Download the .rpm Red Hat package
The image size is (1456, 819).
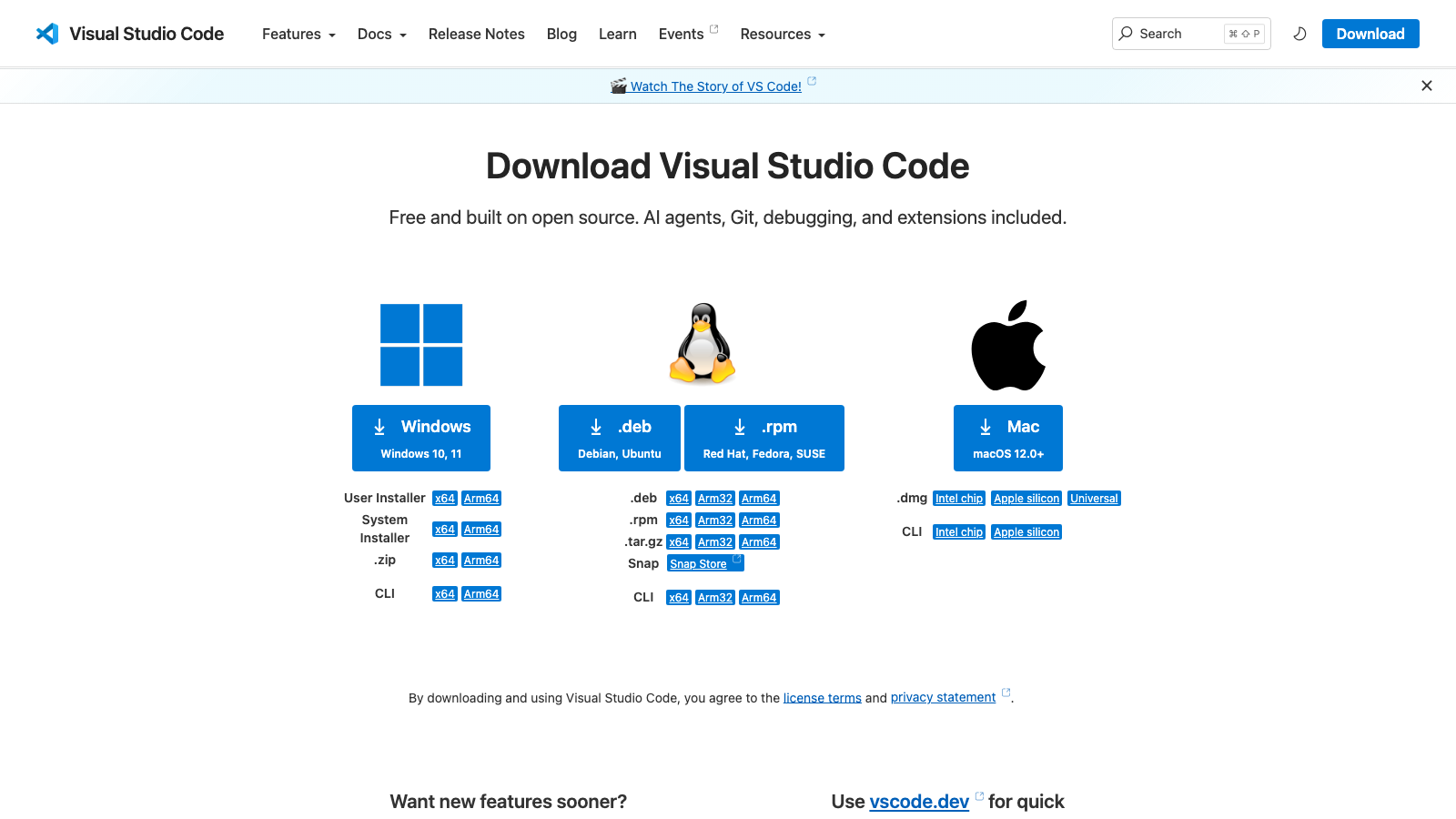[x=764, y=438]
